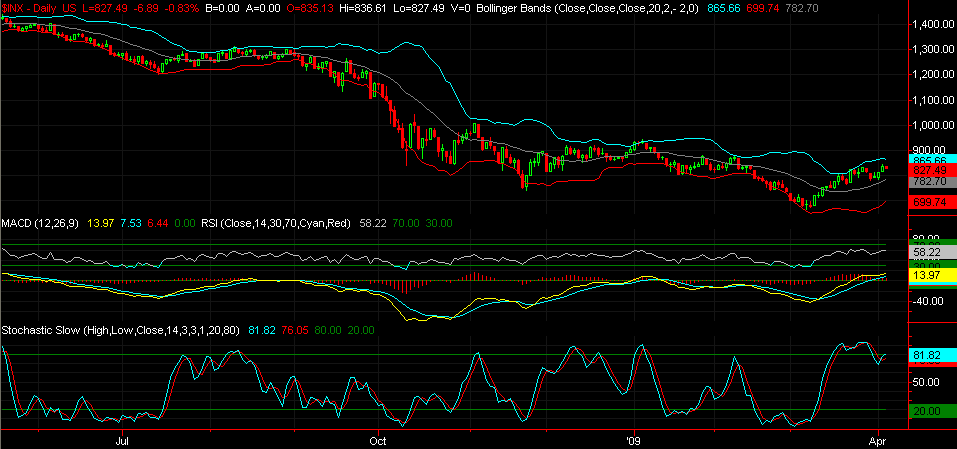Click the green 20.00 value in the stochastic label row
The image size is (957, 449).
[362, 330]
